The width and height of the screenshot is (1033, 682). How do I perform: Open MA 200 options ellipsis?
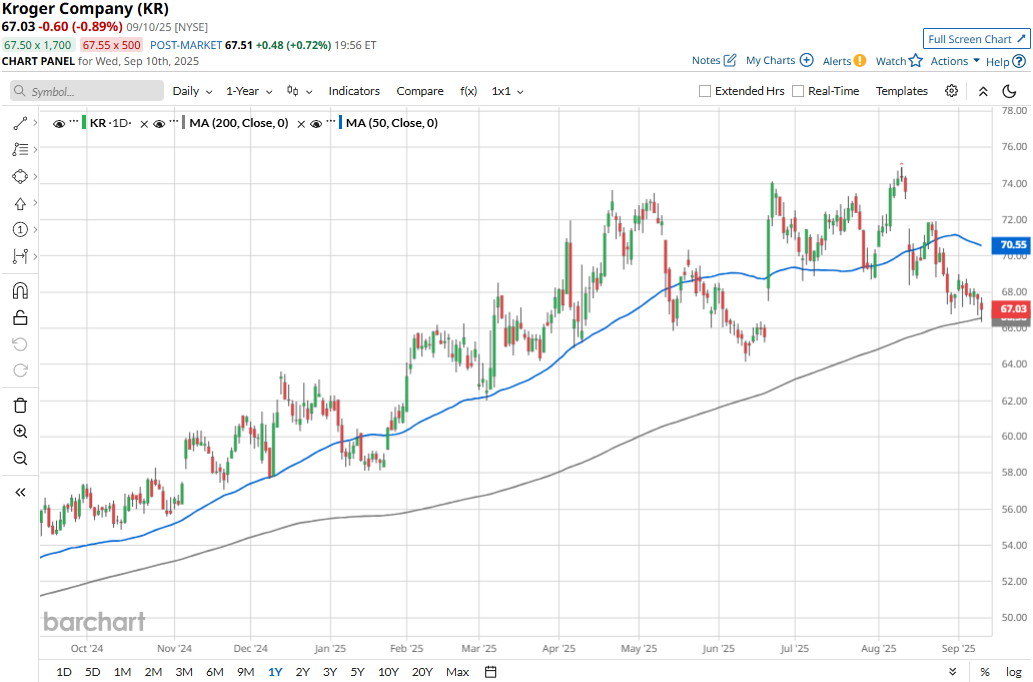173,122
